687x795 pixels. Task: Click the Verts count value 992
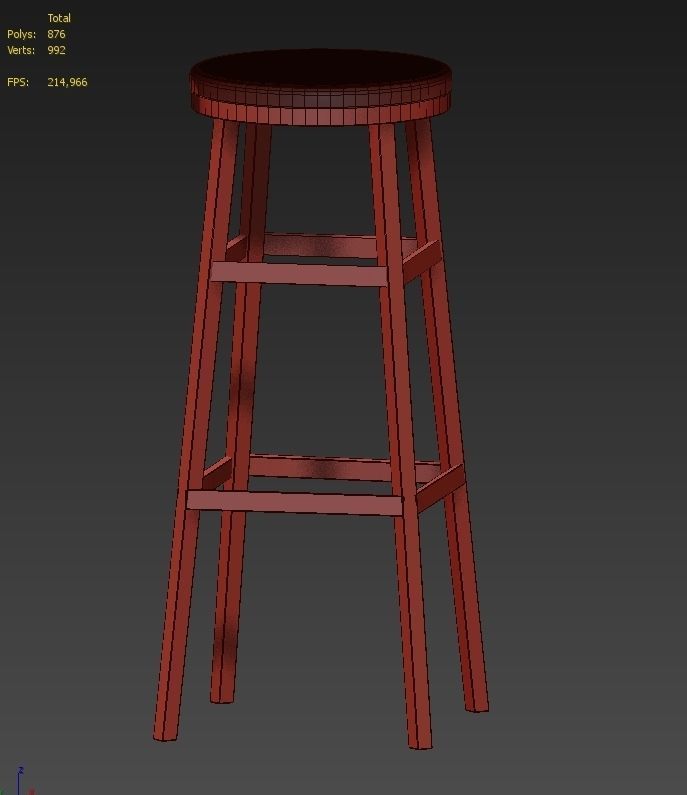coord(56,50)
